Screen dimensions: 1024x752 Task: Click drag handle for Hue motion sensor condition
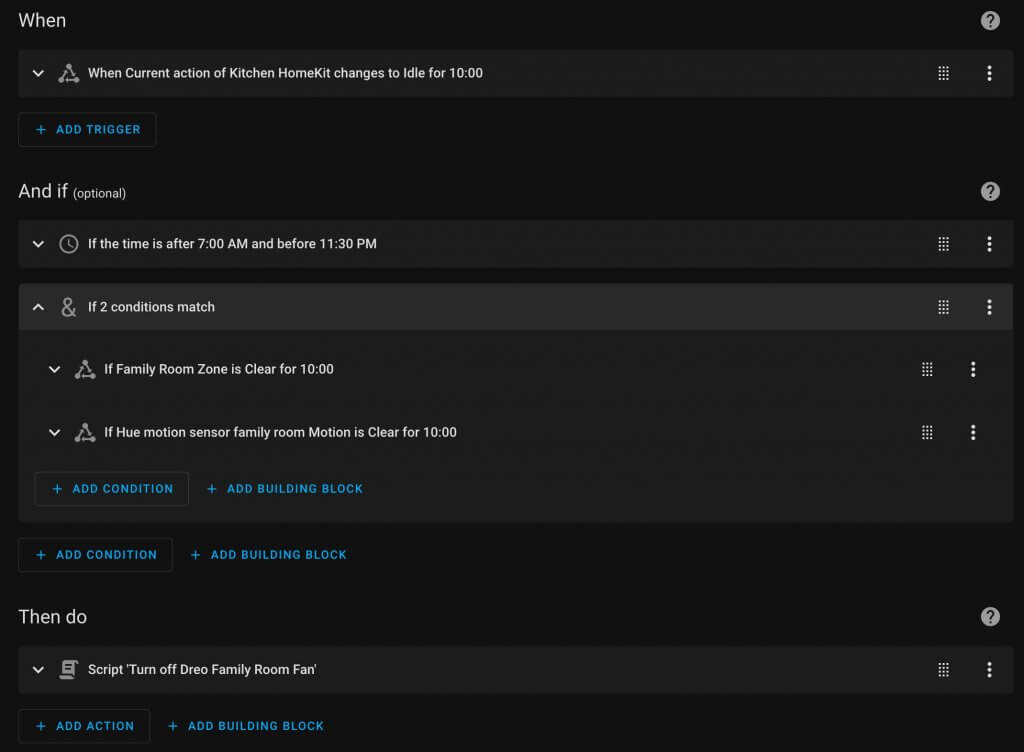pyautogui.click(x=927, y=432)
